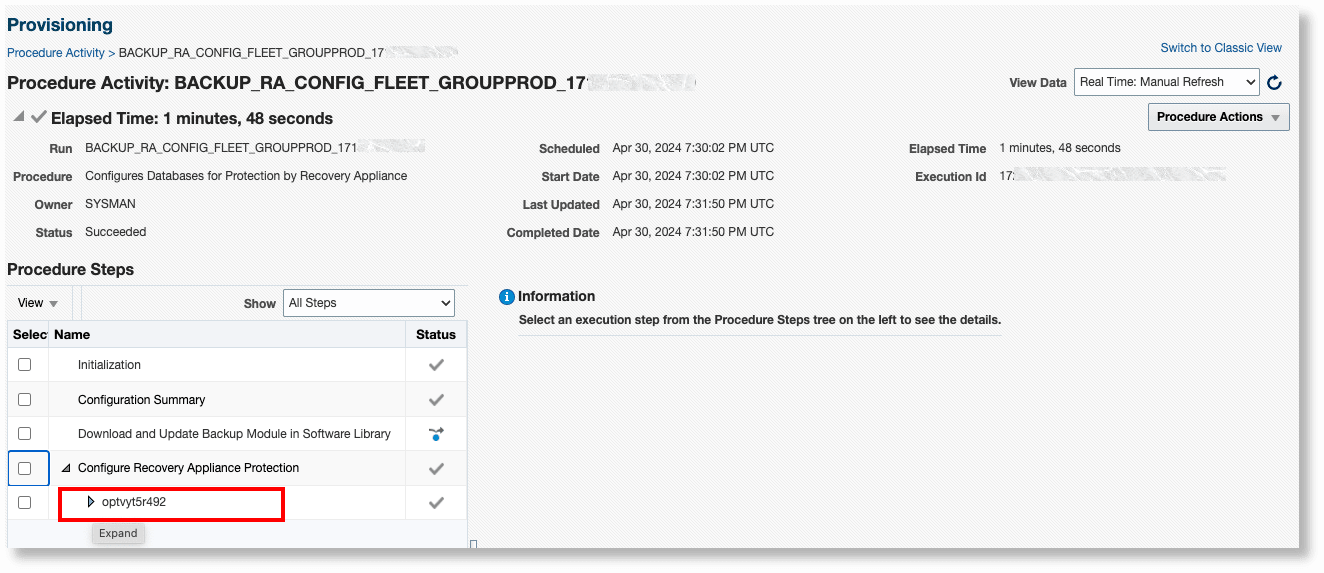Click the Initialization row success checkmark

coord(436,365)
